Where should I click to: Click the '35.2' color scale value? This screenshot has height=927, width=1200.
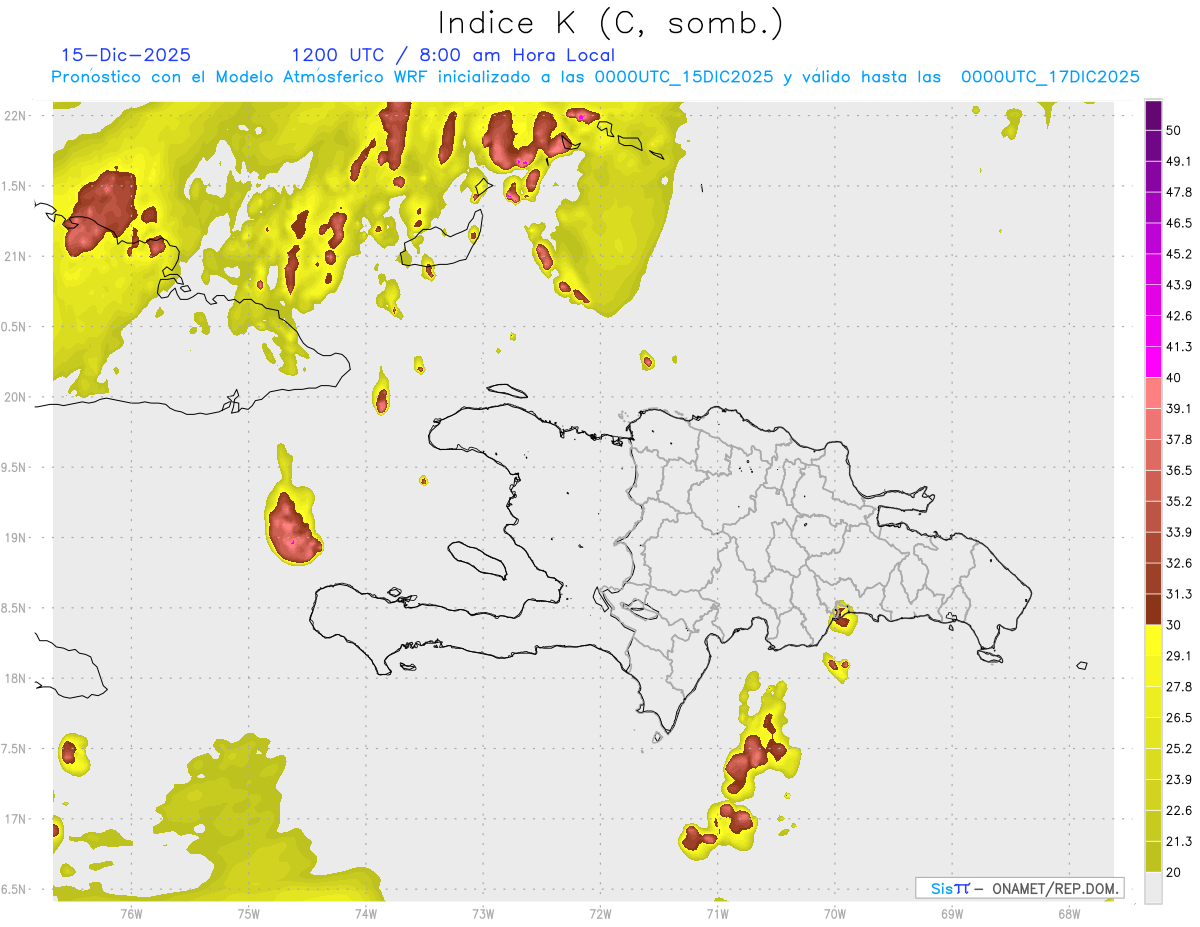[x=1179, y=501]
